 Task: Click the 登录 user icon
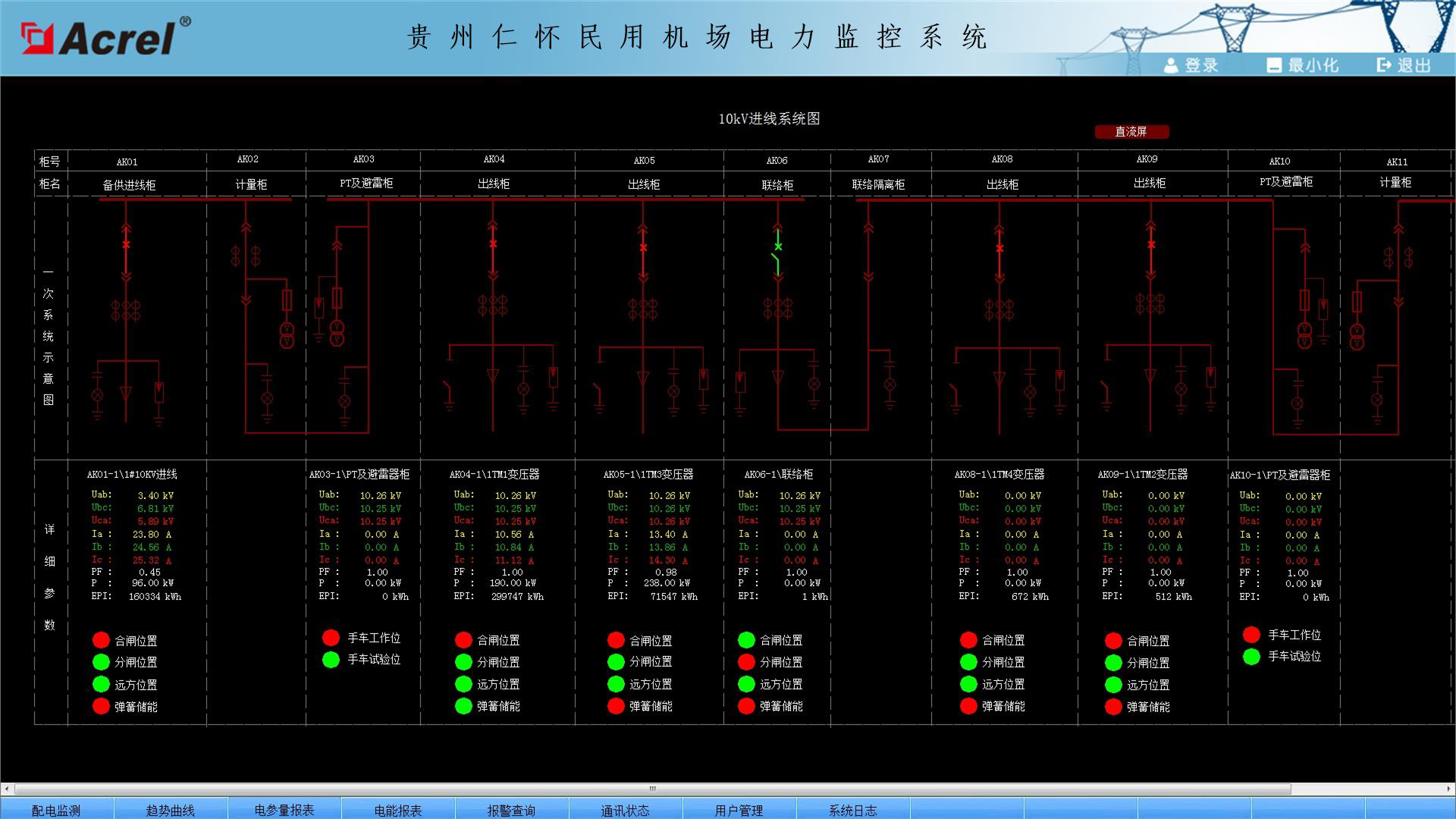pos(1172,65)
